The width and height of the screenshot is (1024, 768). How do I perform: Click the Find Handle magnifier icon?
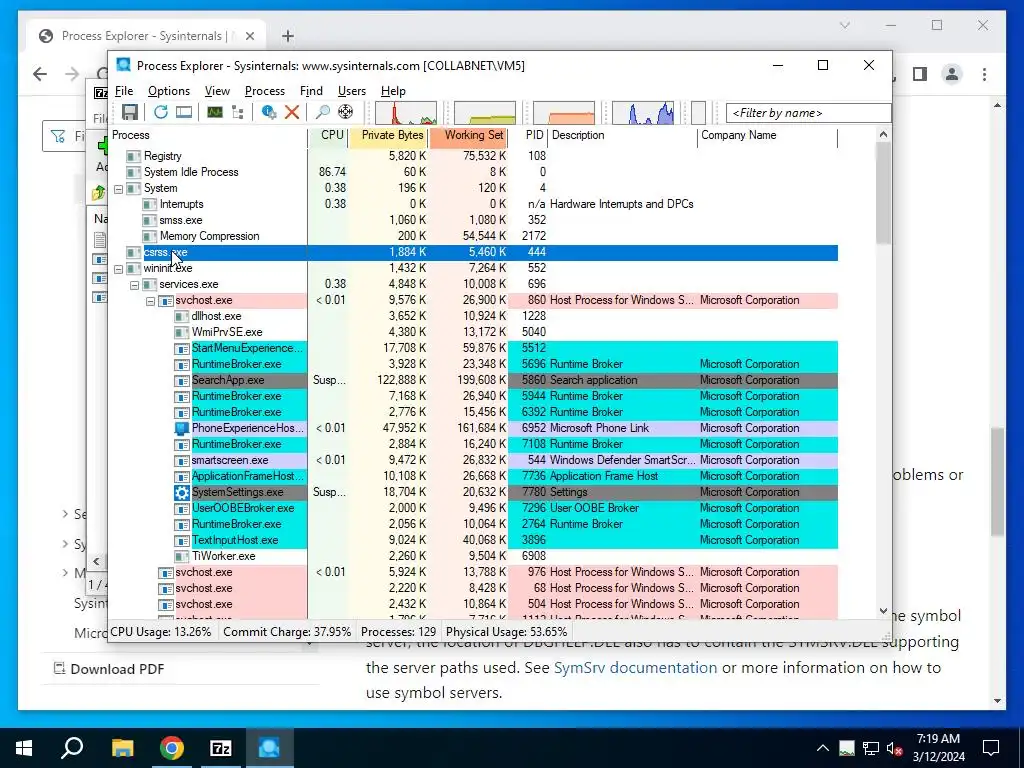pos(322,112)
